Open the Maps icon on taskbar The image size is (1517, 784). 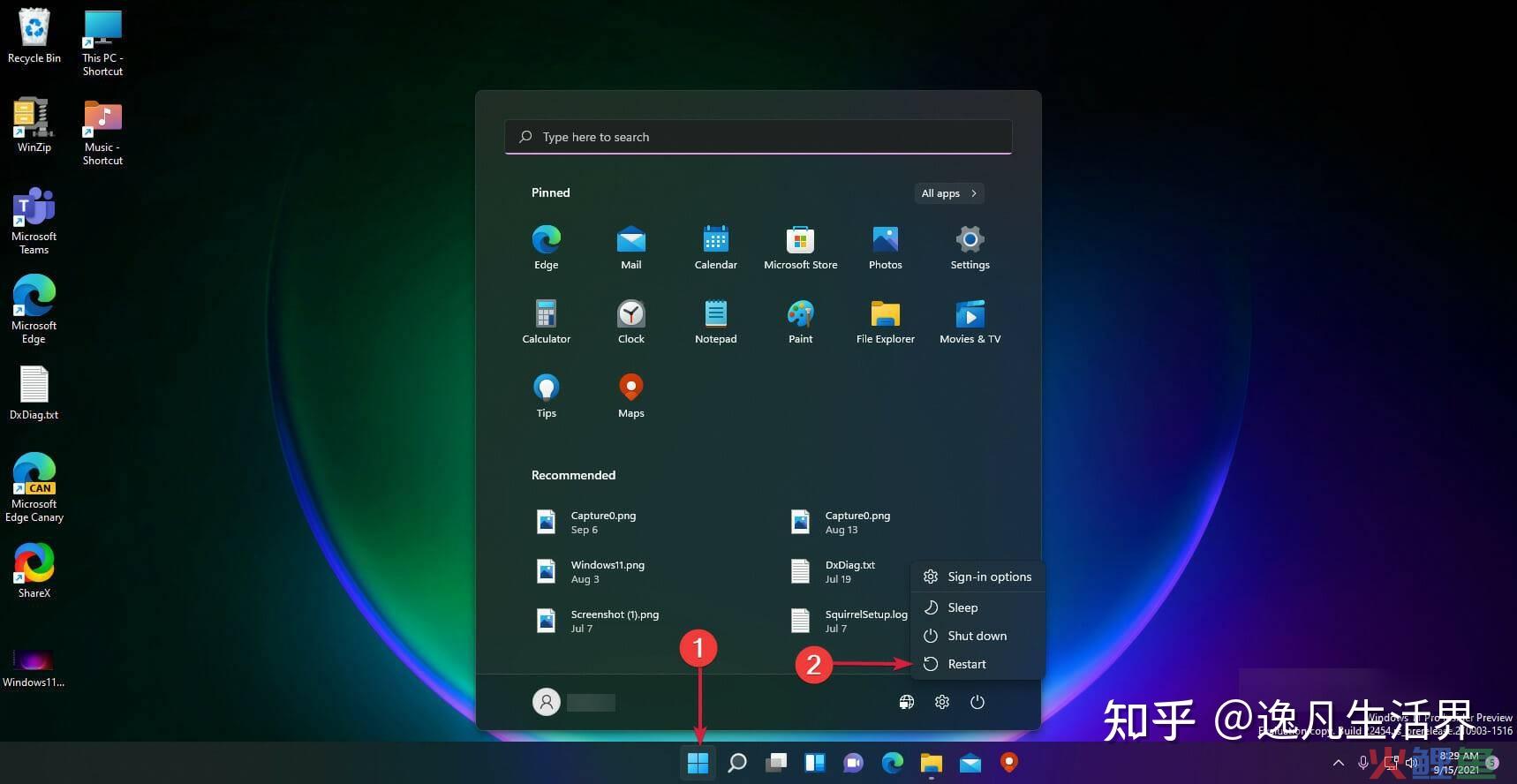pyautogui.click(x=1008, y=762)
